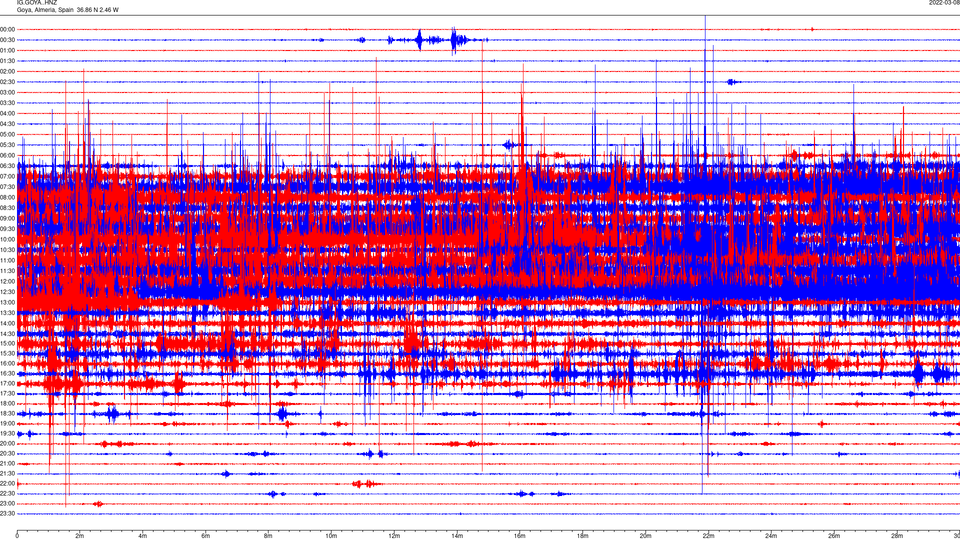Image resolution: width=960 pixels, height=540 pixels.
Task: Select the 20:00 time label
Action: (7, 443)
